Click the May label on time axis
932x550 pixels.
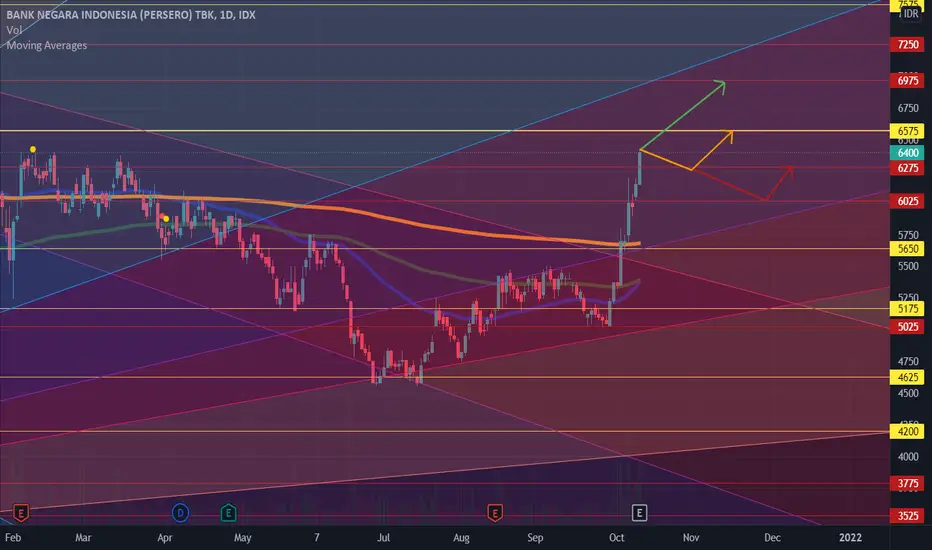pos(243,538)
